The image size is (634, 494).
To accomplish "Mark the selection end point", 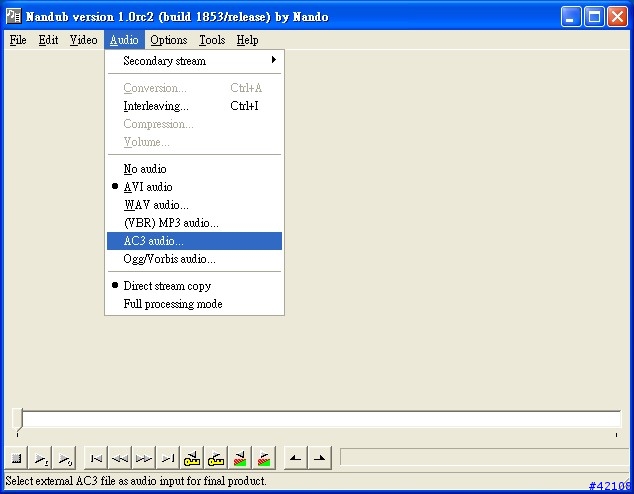I will tap(320, 458).
